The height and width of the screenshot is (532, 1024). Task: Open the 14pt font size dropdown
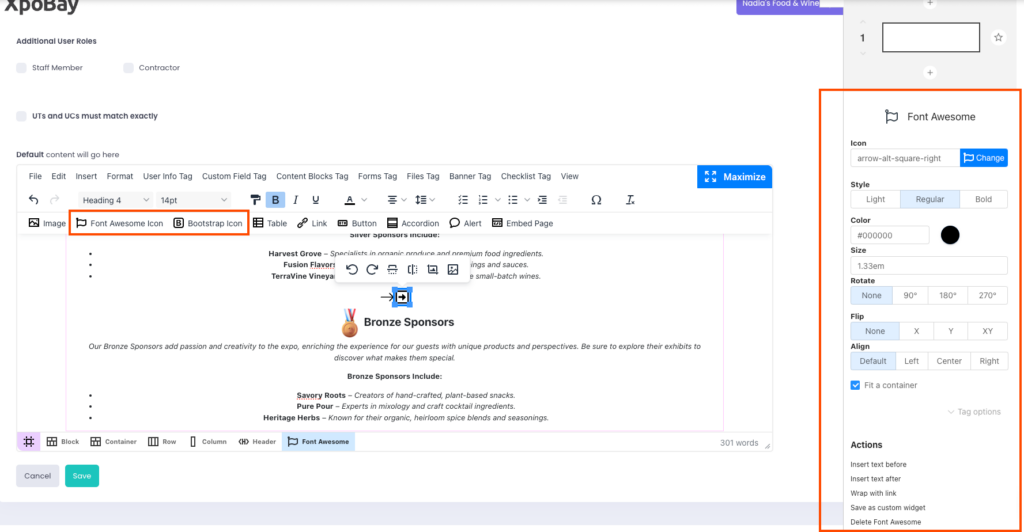point(193,200)
